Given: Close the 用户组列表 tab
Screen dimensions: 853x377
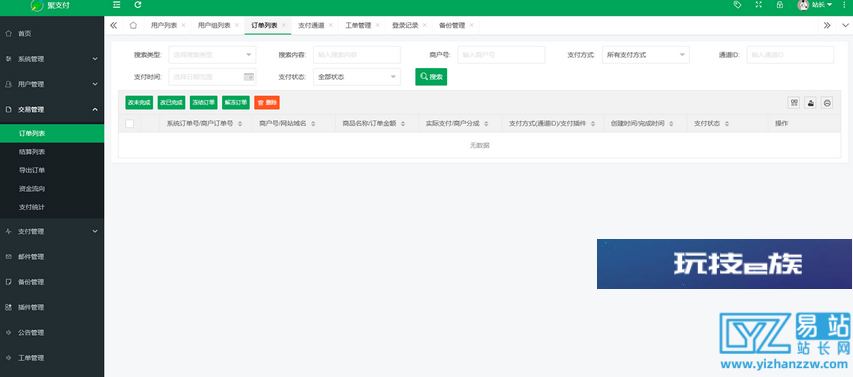Looking at the screenshot, I should pos(237,26).
